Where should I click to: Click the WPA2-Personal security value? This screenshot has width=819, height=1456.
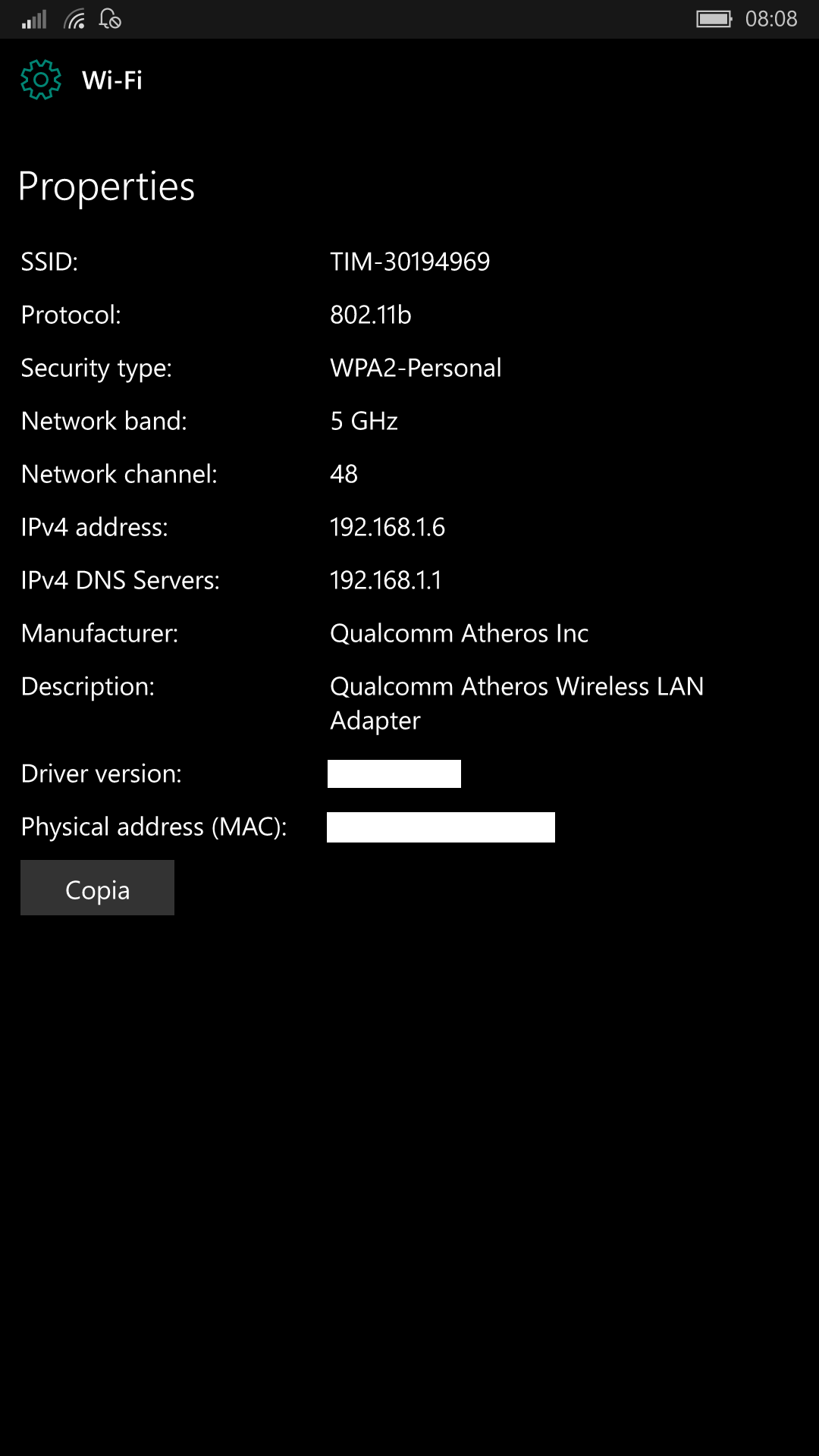pos(416,368)
